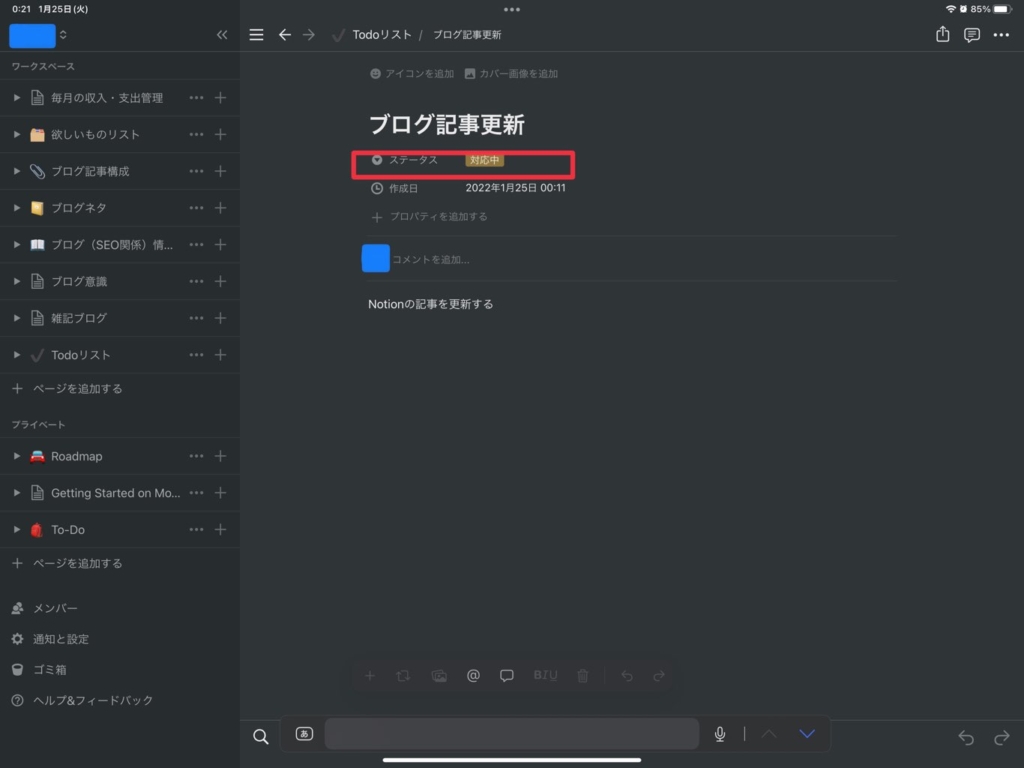
Task: Tap the turn-into icon in editing toolbar
Action: (403, 675)
